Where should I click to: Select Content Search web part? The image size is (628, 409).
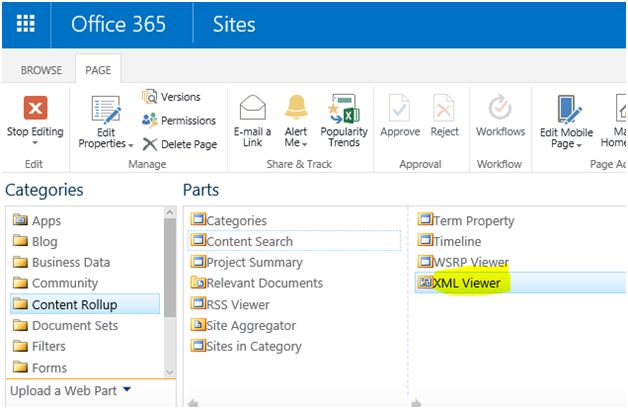click(x=294, y=241)
